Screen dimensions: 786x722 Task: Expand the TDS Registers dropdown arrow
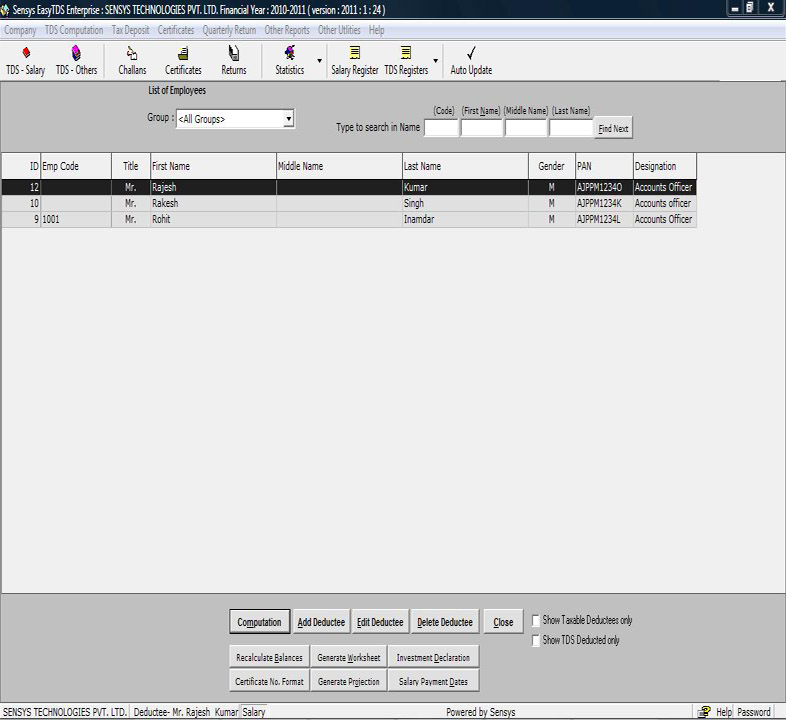point(436,61)
